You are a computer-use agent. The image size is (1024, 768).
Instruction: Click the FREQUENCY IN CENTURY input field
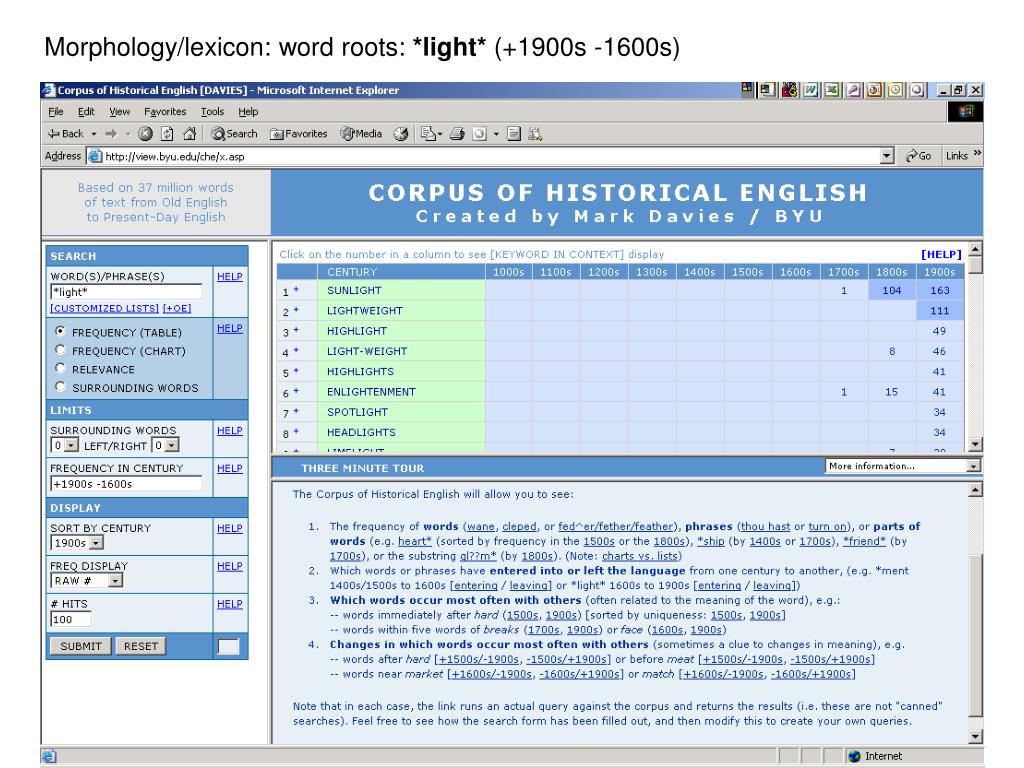tap(126, 484)
